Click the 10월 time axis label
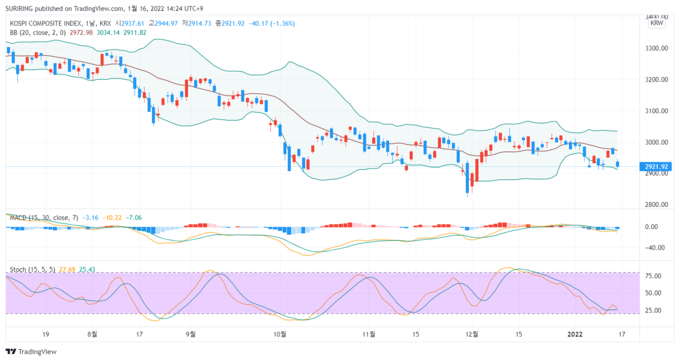Viewport: 680px width, 361px height. coord(280,334)
